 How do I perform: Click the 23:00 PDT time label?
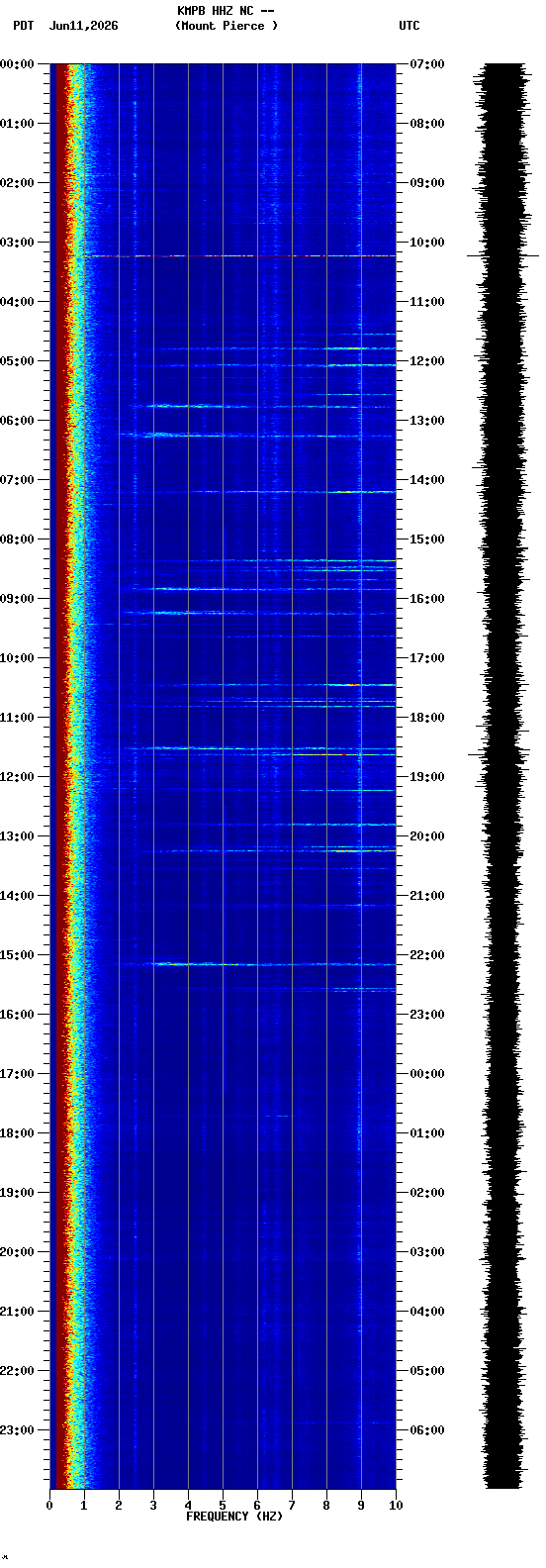(x=17, y=1430)
